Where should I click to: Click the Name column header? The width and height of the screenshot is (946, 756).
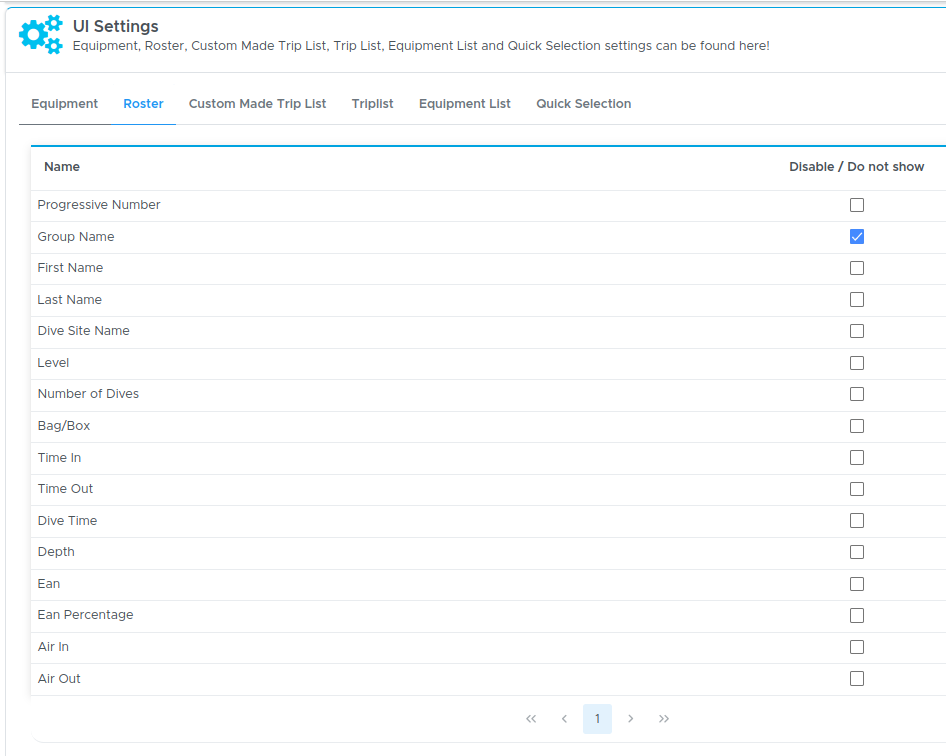(62, 167)
